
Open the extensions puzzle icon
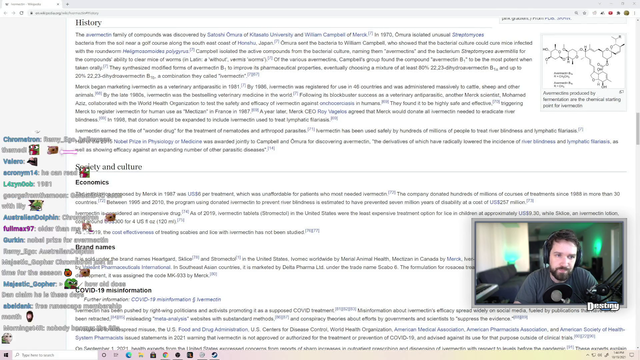[618, 13]
